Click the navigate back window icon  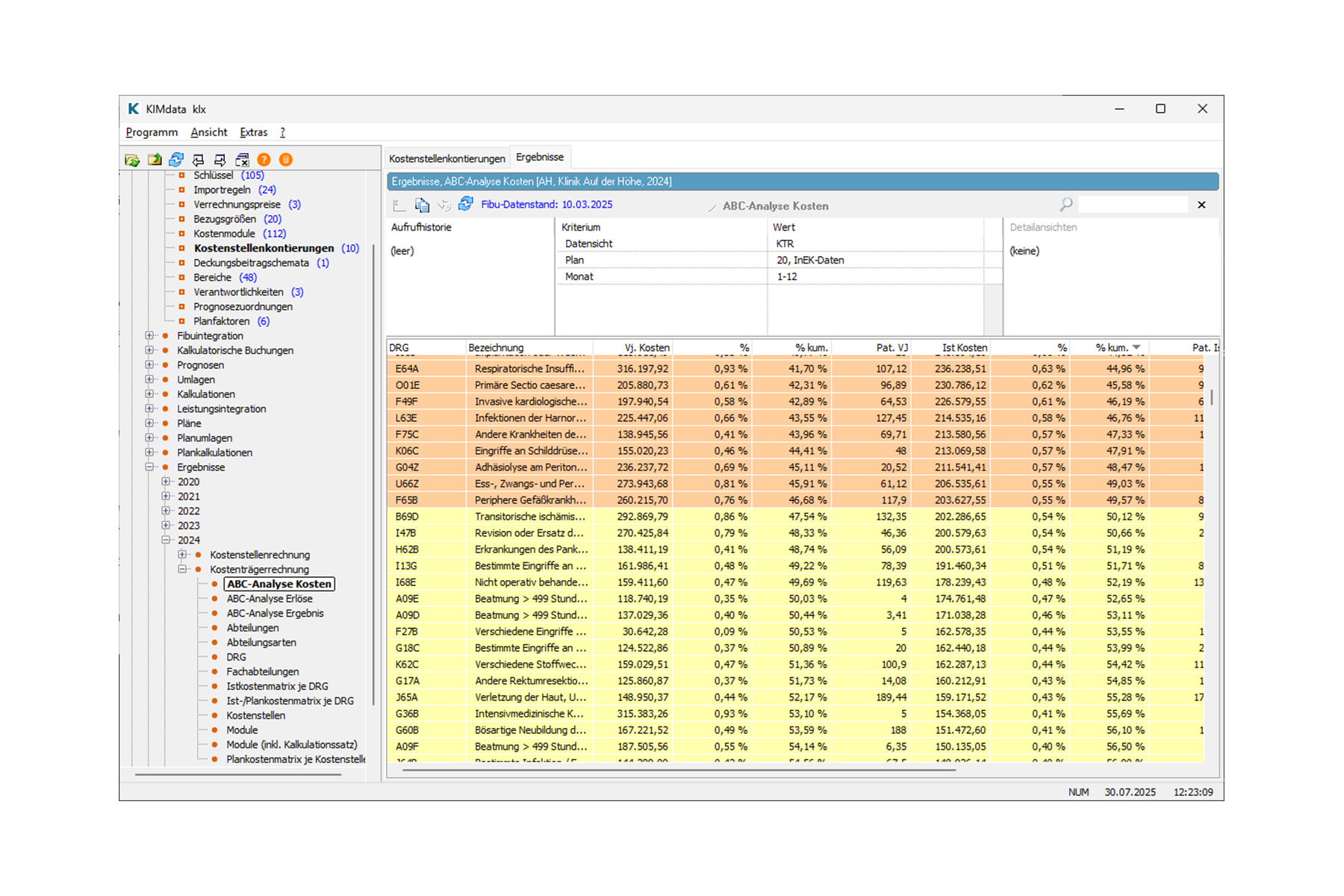coord(198,160)
